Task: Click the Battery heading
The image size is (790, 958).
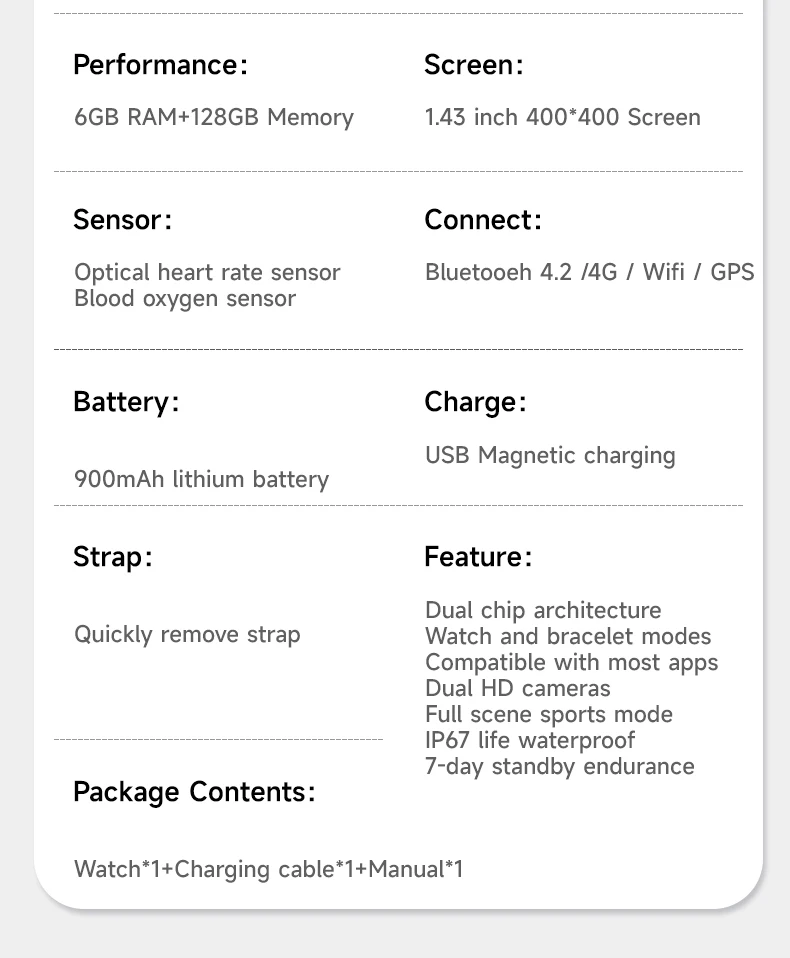Action: point(126,402)
